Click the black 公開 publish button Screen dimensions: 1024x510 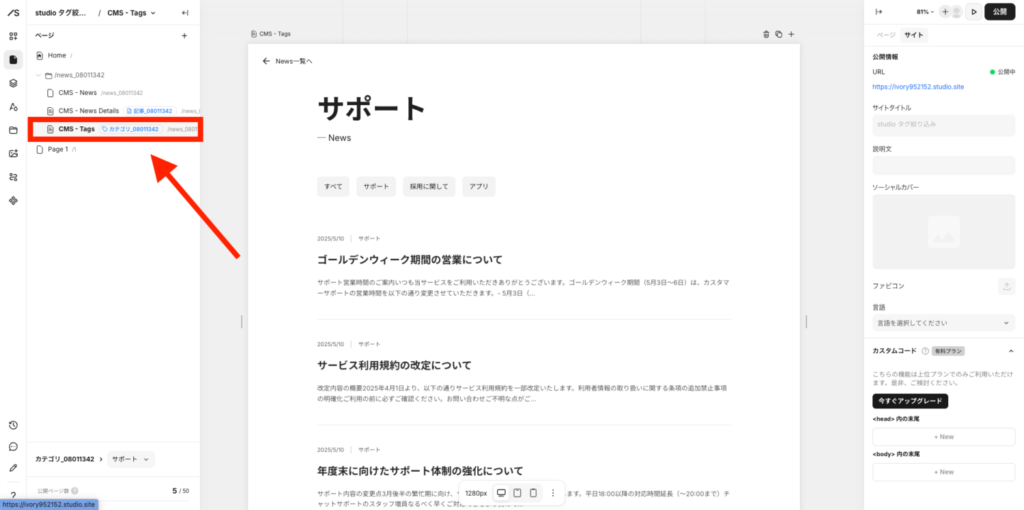[x=1001, y=12]
